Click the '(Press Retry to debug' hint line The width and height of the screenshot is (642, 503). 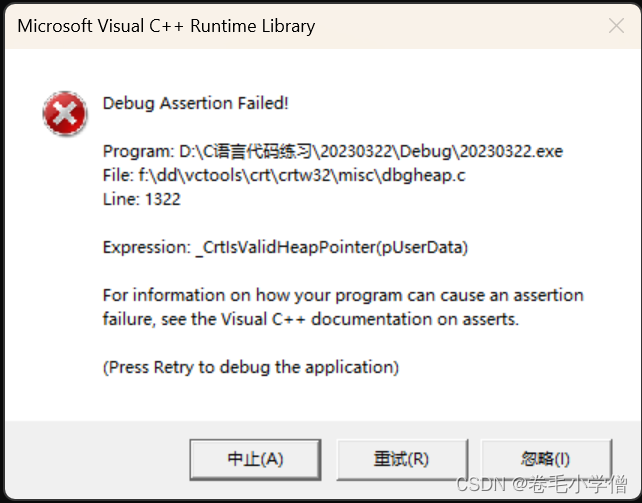click(x=251, y=368)
